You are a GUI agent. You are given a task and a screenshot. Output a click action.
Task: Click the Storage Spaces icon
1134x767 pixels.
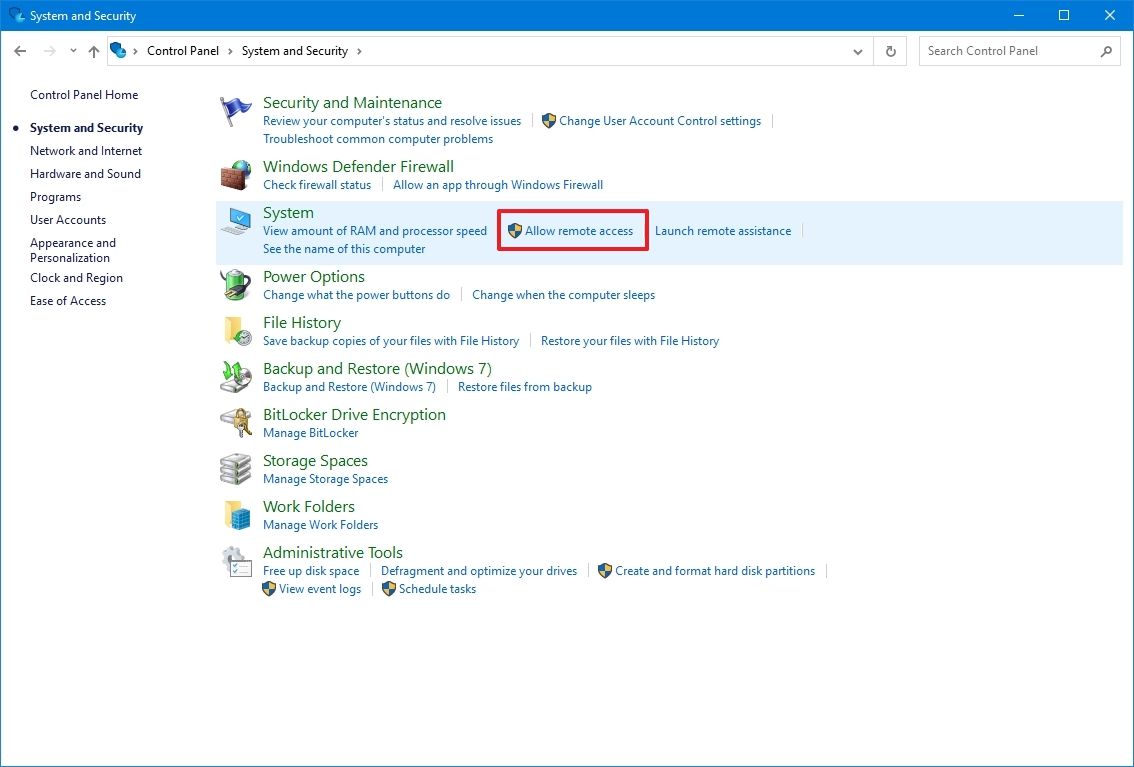coord(235,469)
